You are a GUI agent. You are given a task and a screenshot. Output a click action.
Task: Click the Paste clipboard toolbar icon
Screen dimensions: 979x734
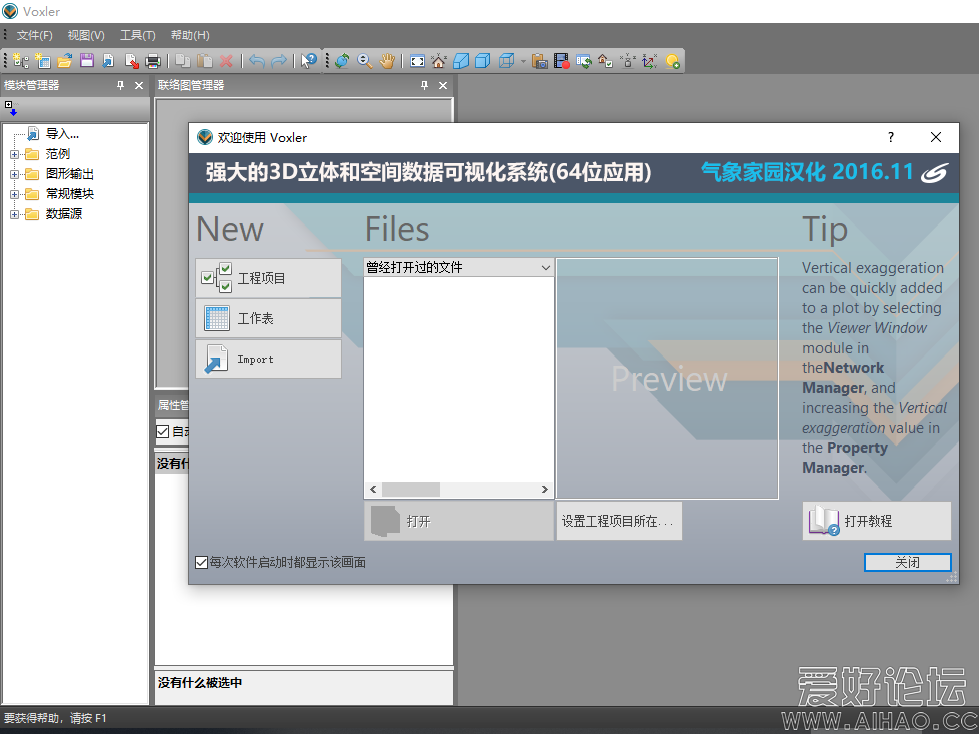[x=204, y=61]
